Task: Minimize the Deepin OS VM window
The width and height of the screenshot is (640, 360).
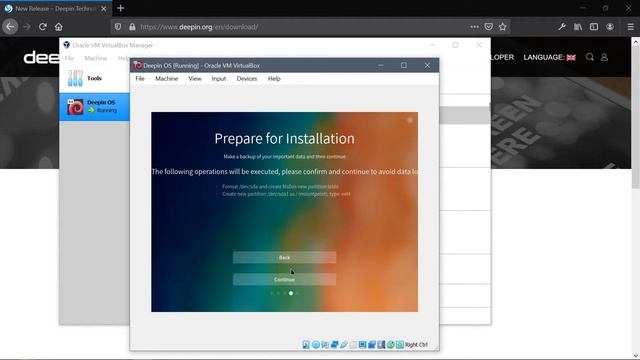Action: coord(380,65)
